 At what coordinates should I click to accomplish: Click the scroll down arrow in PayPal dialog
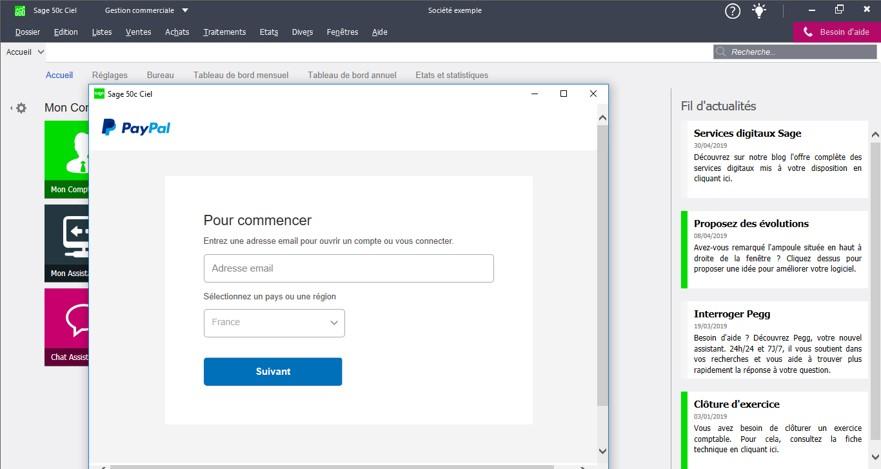pos(602,451)
